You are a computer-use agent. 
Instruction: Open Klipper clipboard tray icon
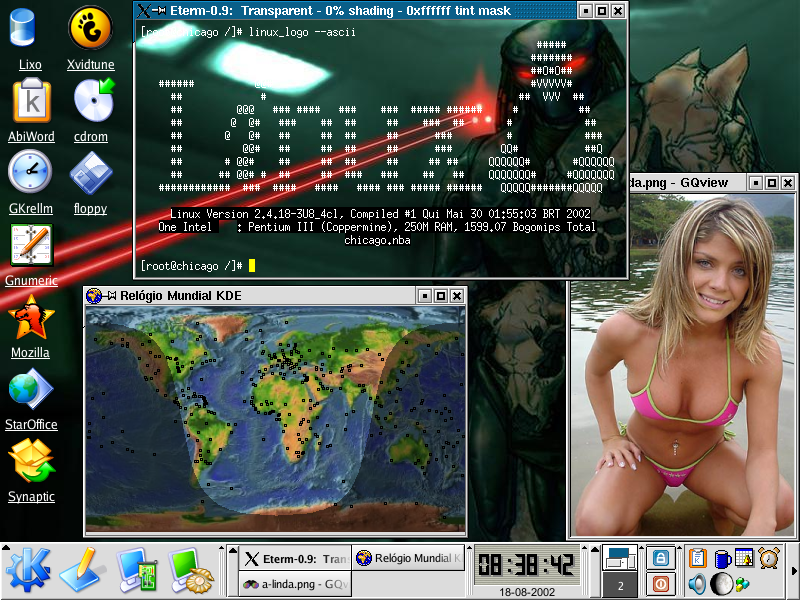[697, 558]
